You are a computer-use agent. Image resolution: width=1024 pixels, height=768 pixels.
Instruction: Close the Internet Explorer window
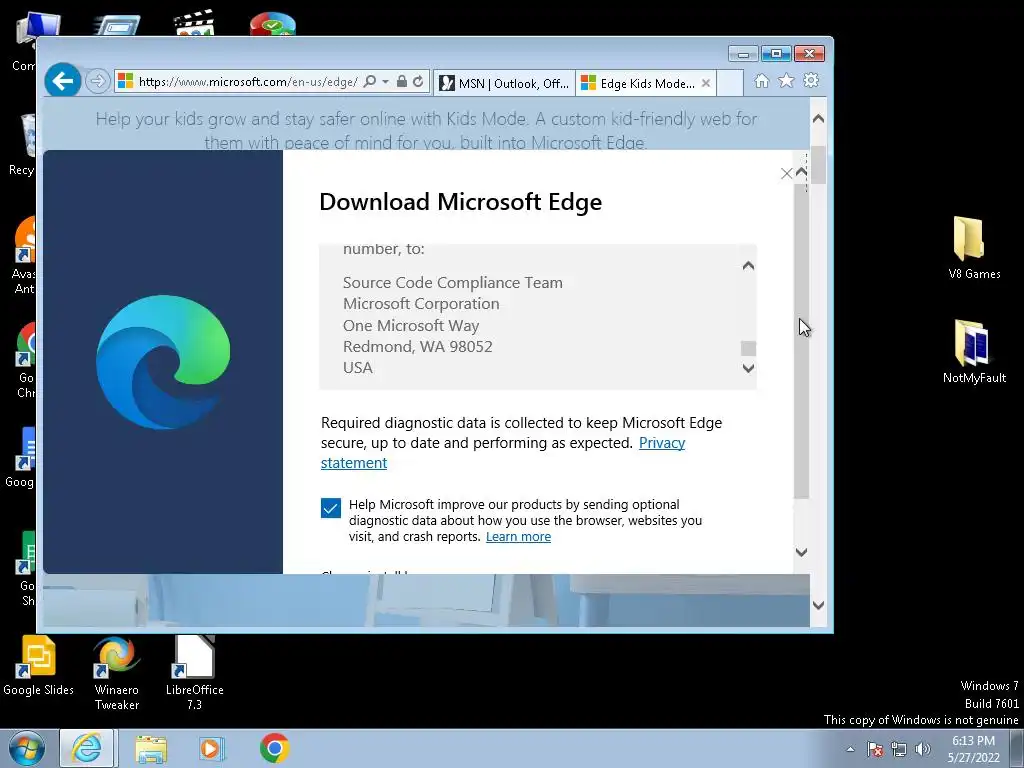pyautogui.click(x=810, y=54)
